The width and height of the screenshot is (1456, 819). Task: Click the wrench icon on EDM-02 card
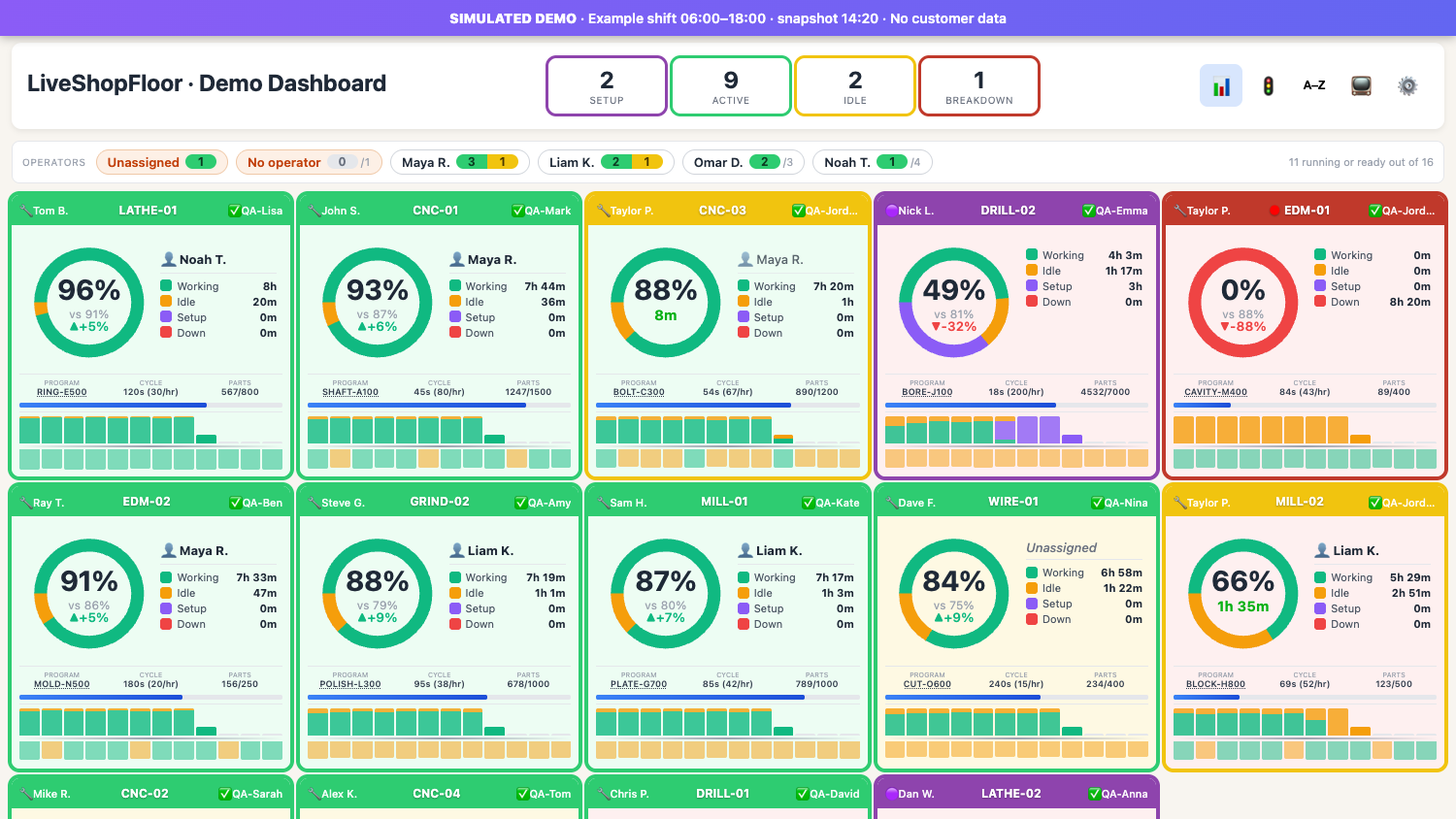click(x=25, y=503)
